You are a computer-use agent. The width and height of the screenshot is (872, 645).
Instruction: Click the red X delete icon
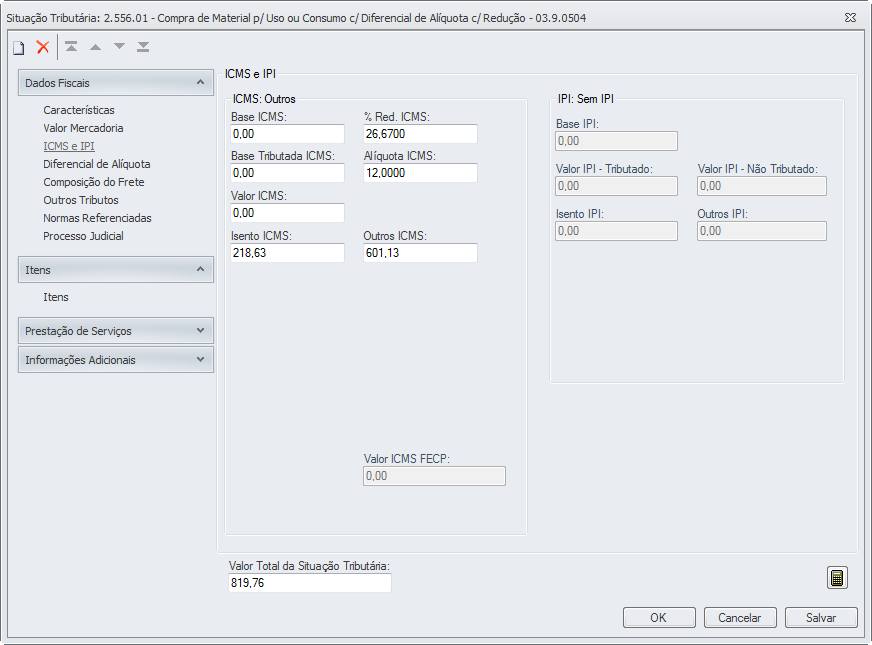pyautogui.click(x=43, y=47)
